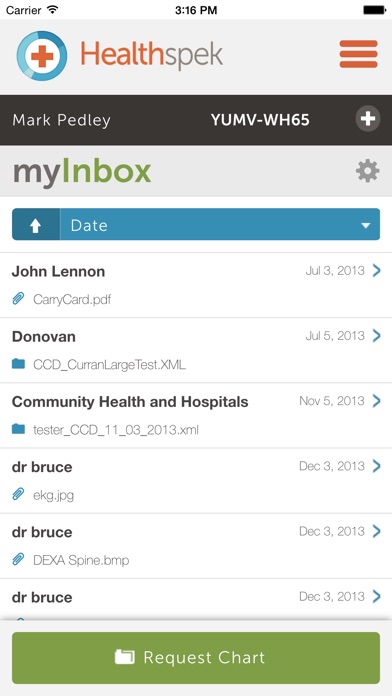Select the Community Health and Hospitals entry
Screen dimensions: 392x696
pos(196,415)
